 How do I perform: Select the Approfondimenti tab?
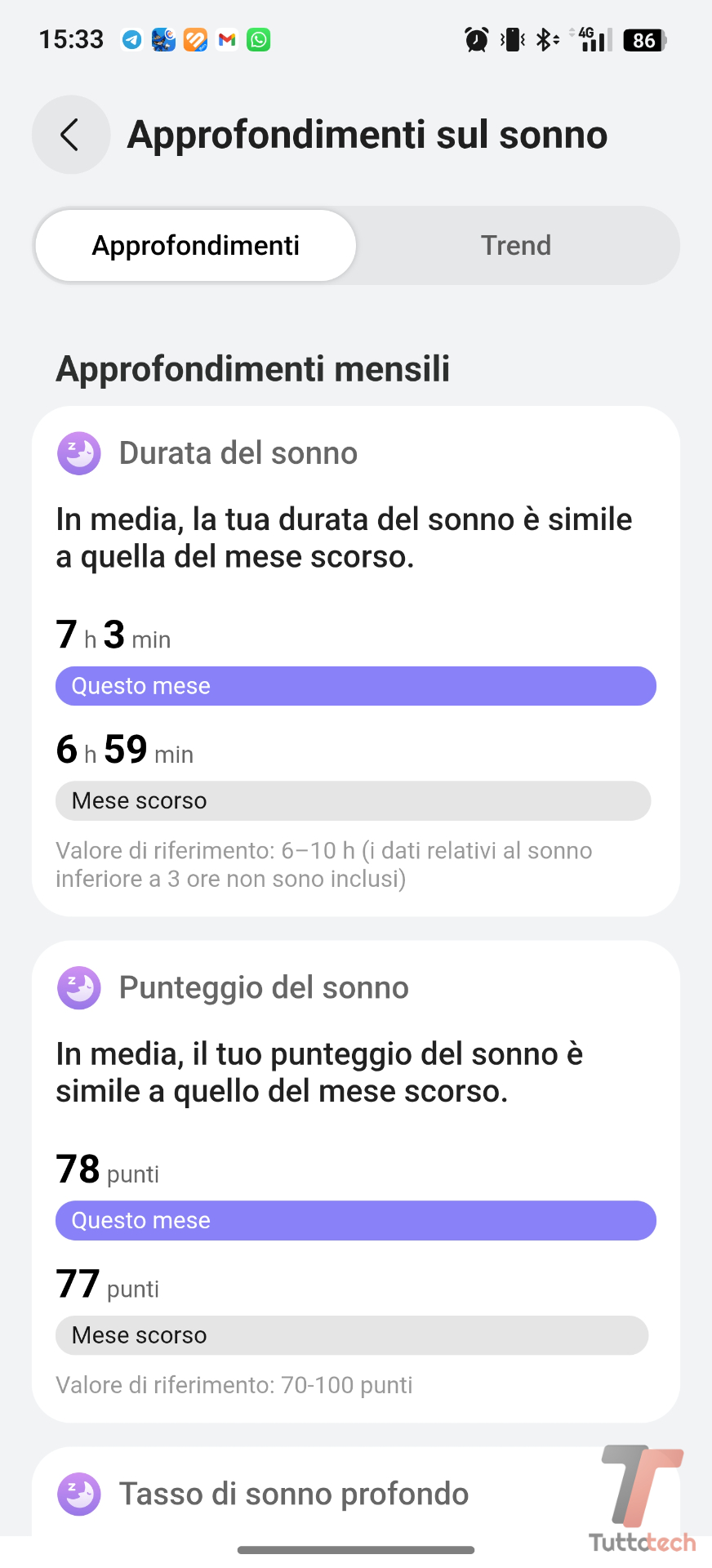point(196,246)
